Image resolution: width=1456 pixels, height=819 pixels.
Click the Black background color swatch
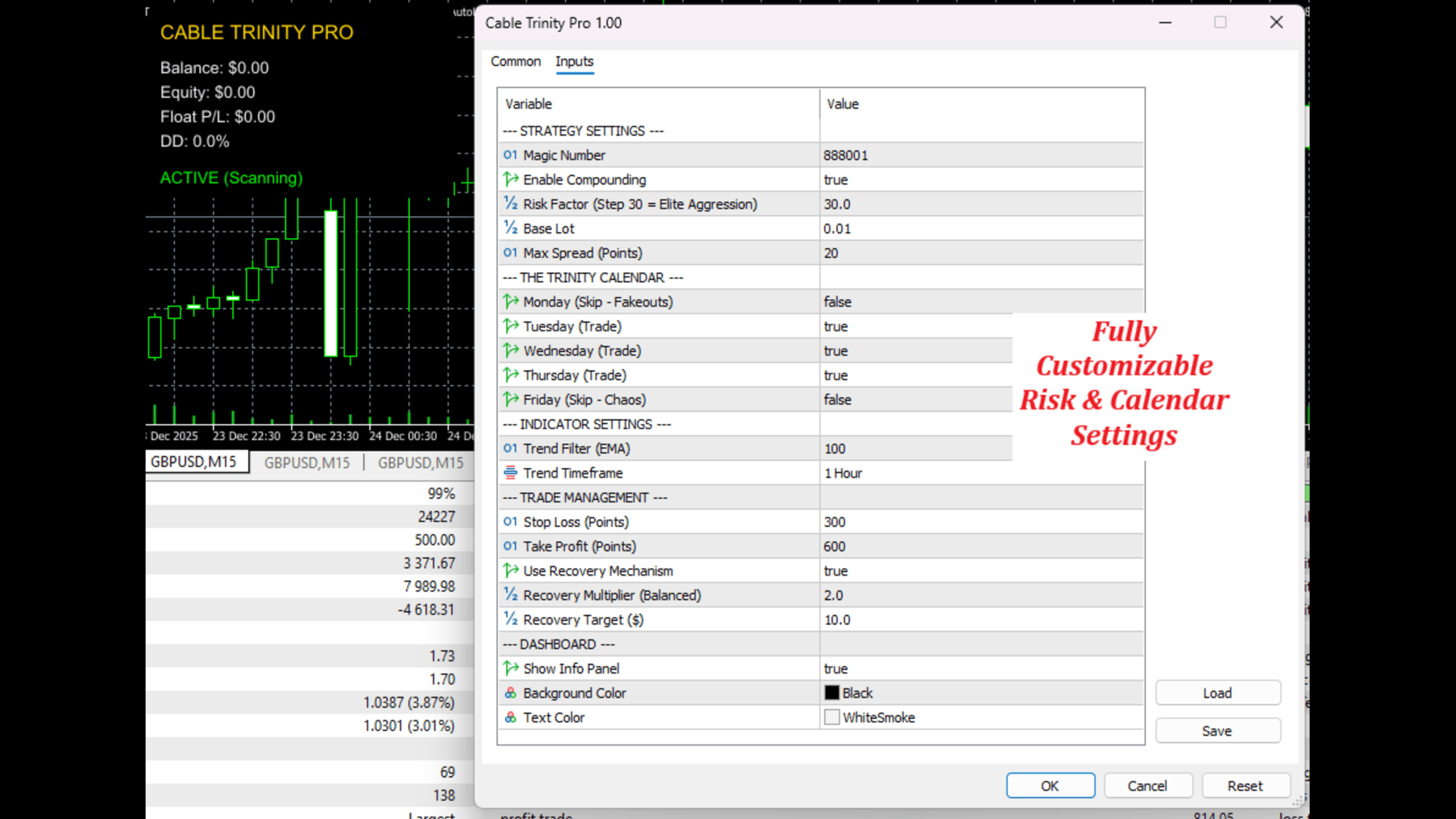click(x=832, y=693)
